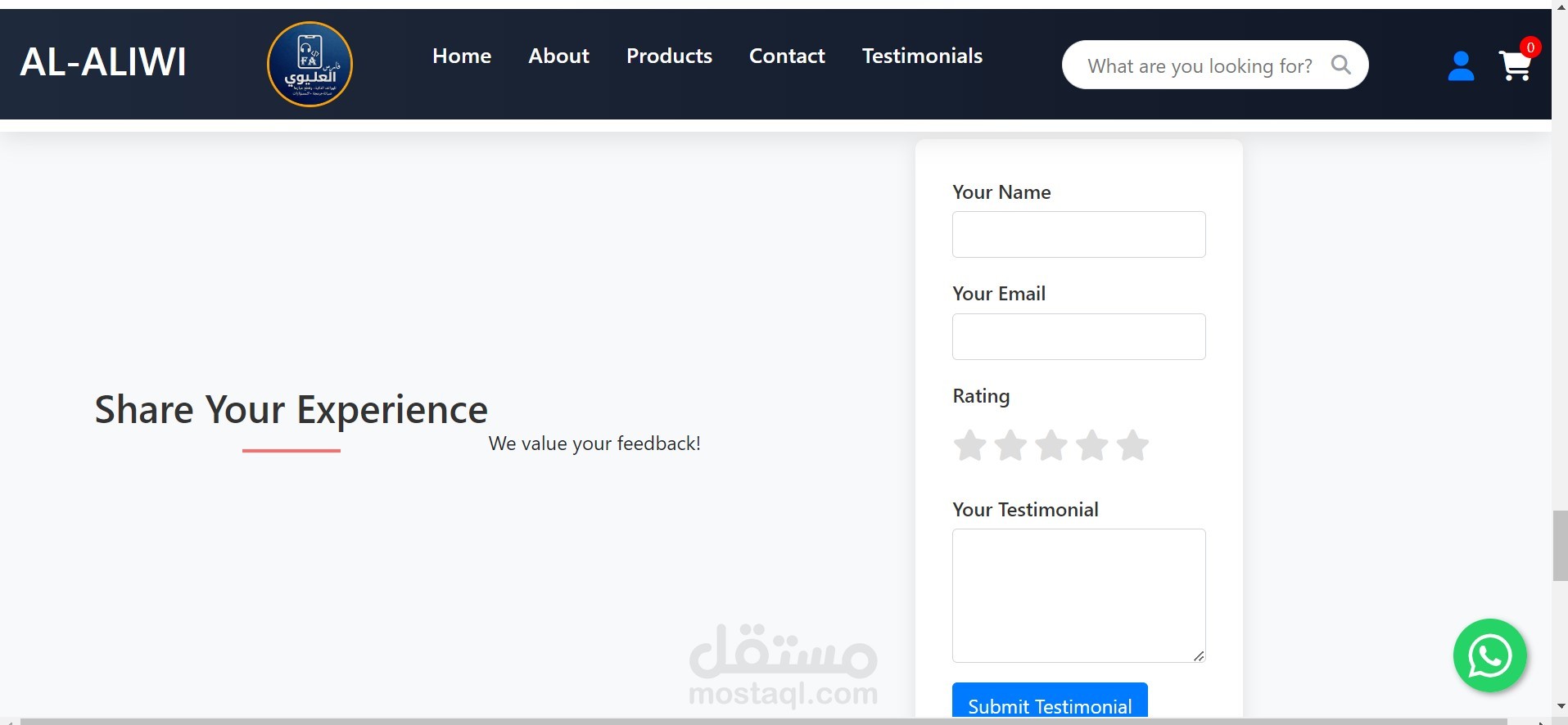The height and width of the screenshot is (725, 1568).
Task: Click the vertical scrollbar thumb
Action: click(x=1560, y=546)
